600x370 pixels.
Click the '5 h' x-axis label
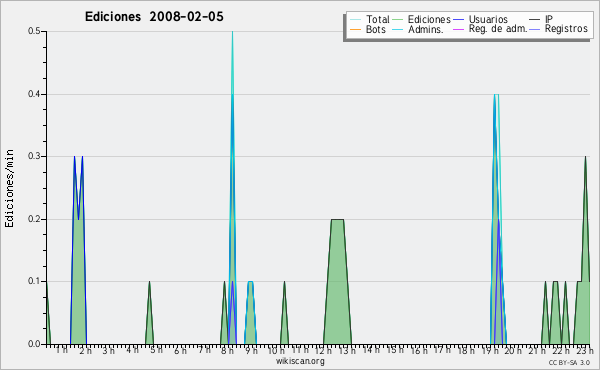[156, 350]
